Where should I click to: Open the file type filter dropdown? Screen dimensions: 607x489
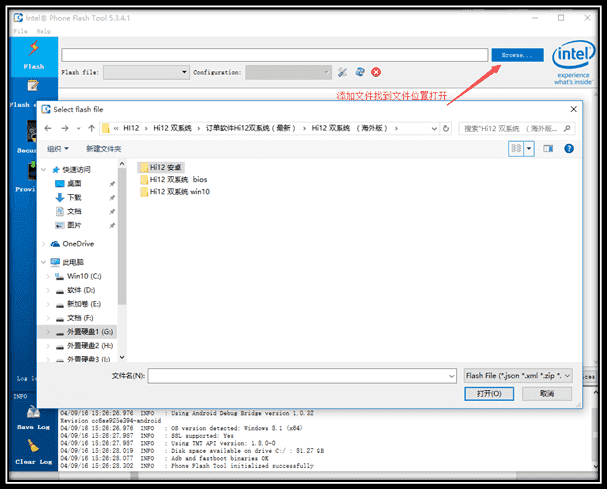pyautogui.click(x=518, y=376)
